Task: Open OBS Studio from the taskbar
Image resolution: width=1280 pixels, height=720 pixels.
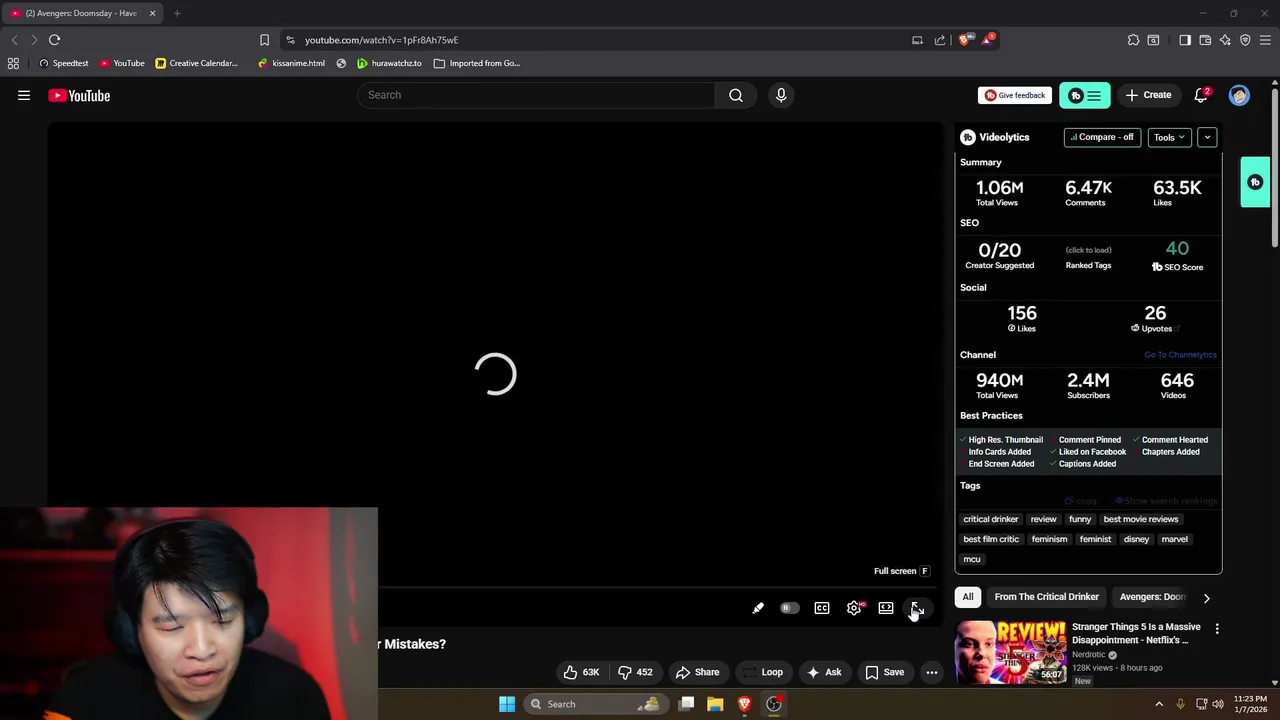Action: pos(774,704)
